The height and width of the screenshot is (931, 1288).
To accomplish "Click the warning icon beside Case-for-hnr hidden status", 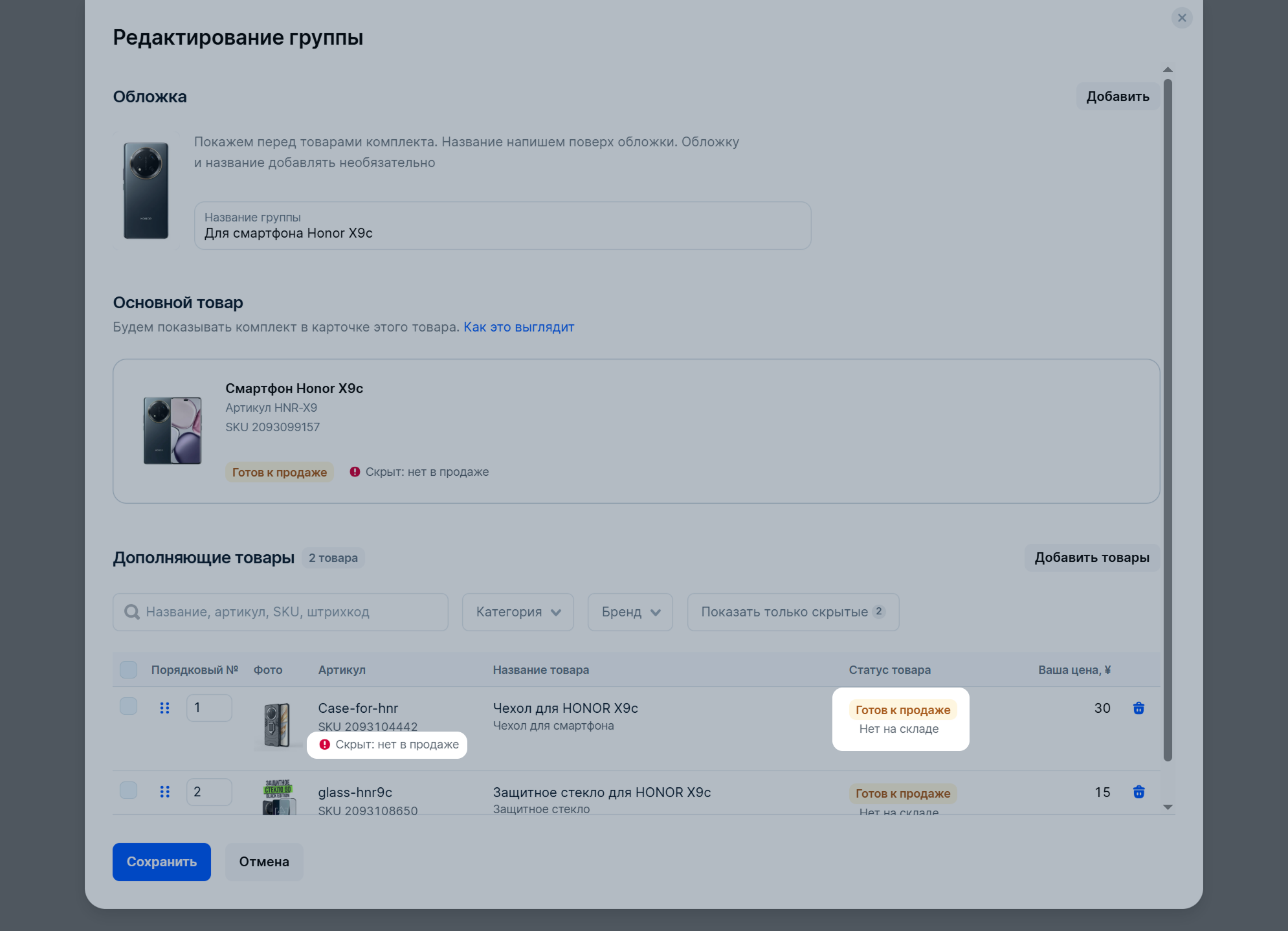I will (325, 745).
